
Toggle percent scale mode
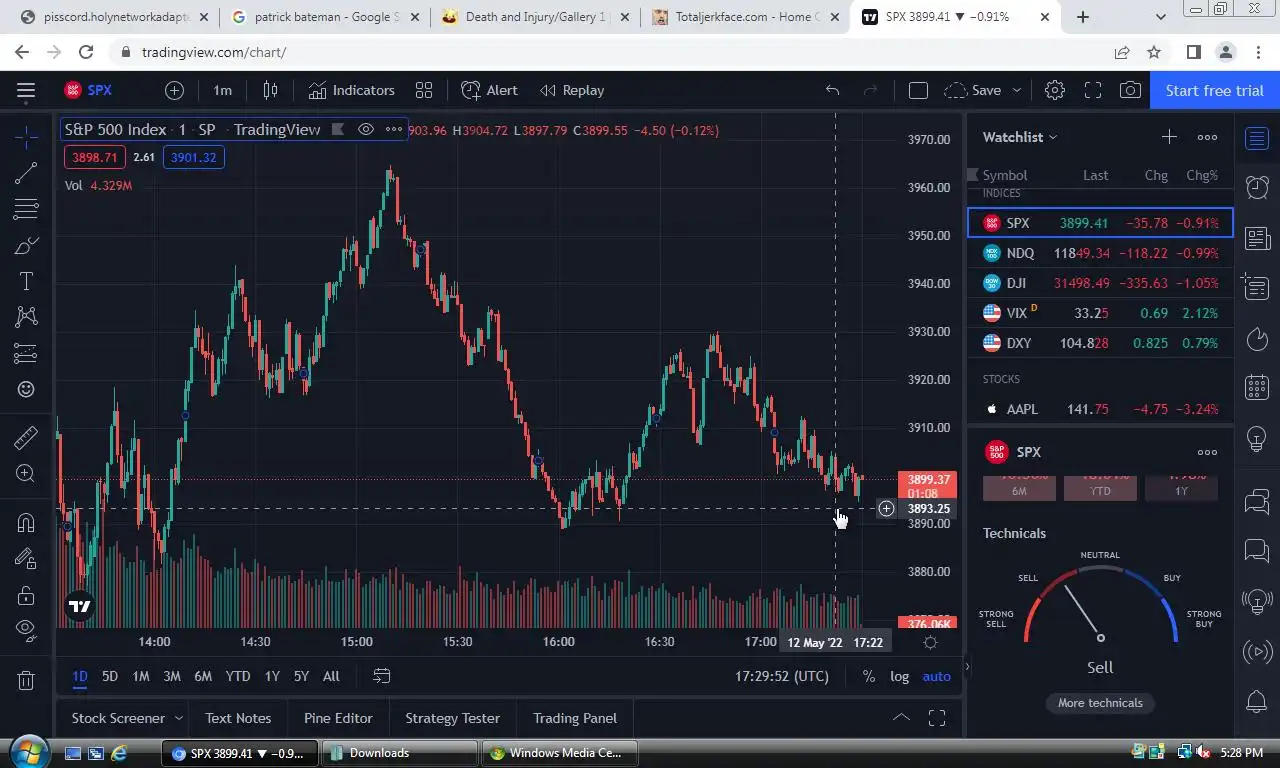point(868,676)
